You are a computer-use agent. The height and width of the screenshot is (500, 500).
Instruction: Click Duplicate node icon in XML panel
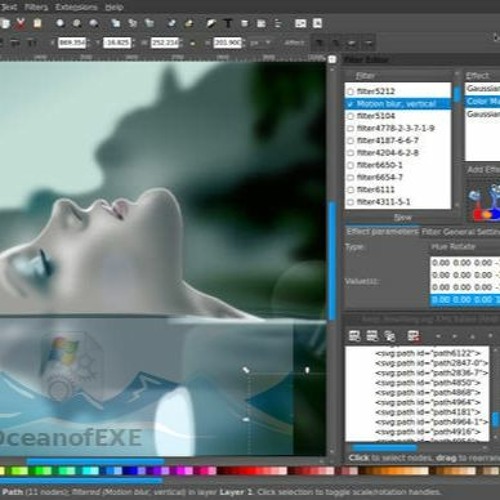click(389, 336)
